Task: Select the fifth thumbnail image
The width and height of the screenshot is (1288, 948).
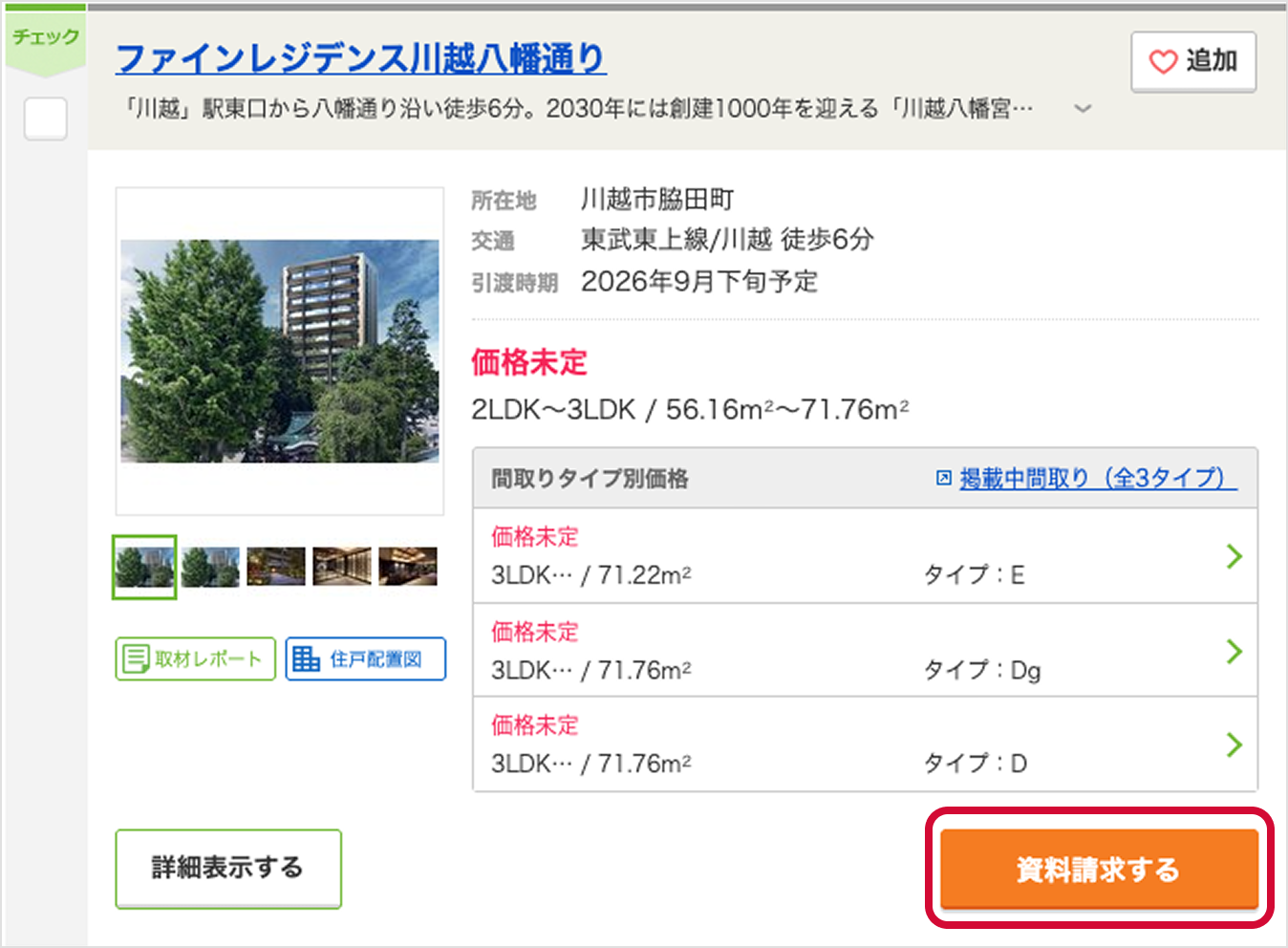Action: [408, 567]
